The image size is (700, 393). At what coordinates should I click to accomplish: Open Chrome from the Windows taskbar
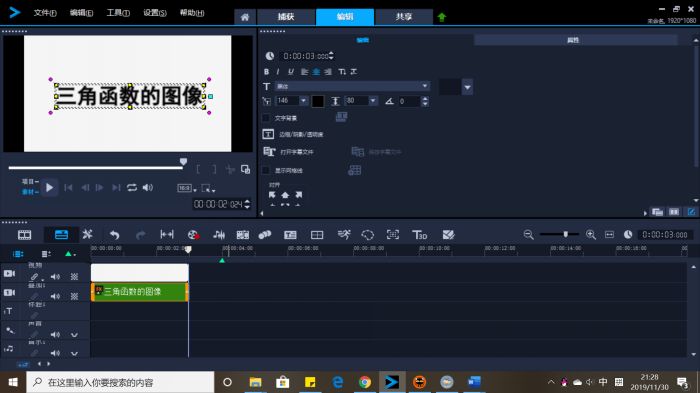click(x=365, y=382)
